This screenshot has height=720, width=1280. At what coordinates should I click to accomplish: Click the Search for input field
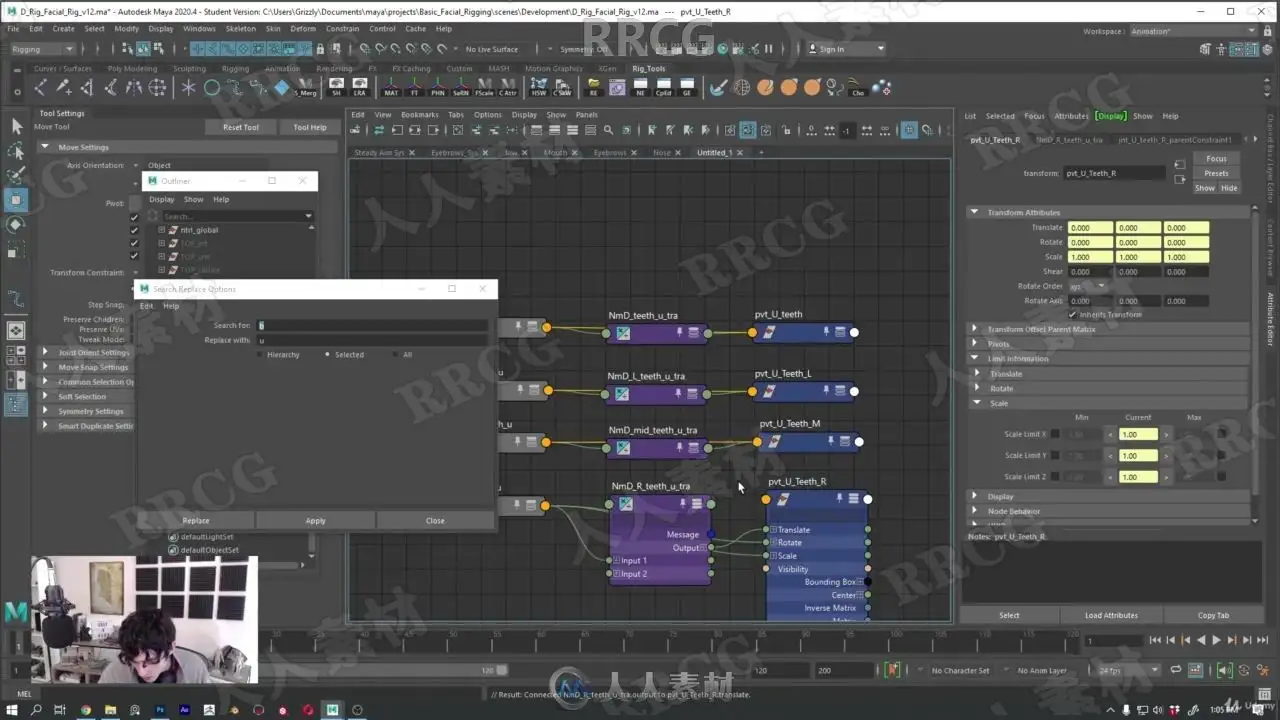373,326
